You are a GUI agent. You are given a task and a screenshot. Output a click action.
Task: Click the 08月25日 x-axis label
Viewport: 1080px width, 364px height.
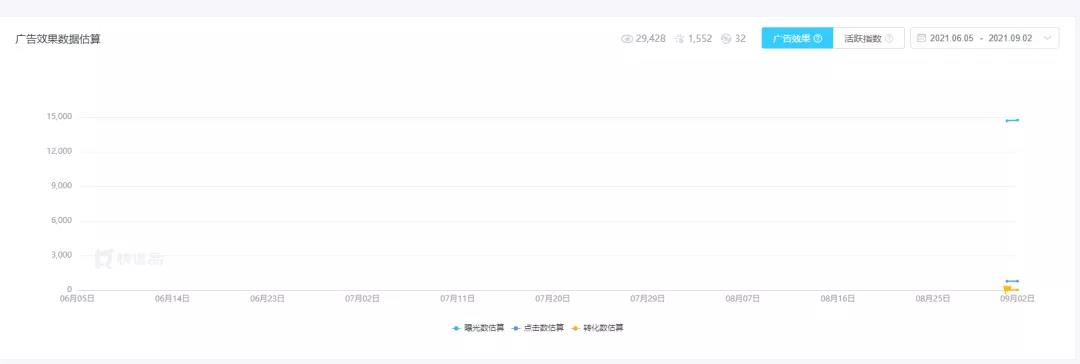click(933, 299)
